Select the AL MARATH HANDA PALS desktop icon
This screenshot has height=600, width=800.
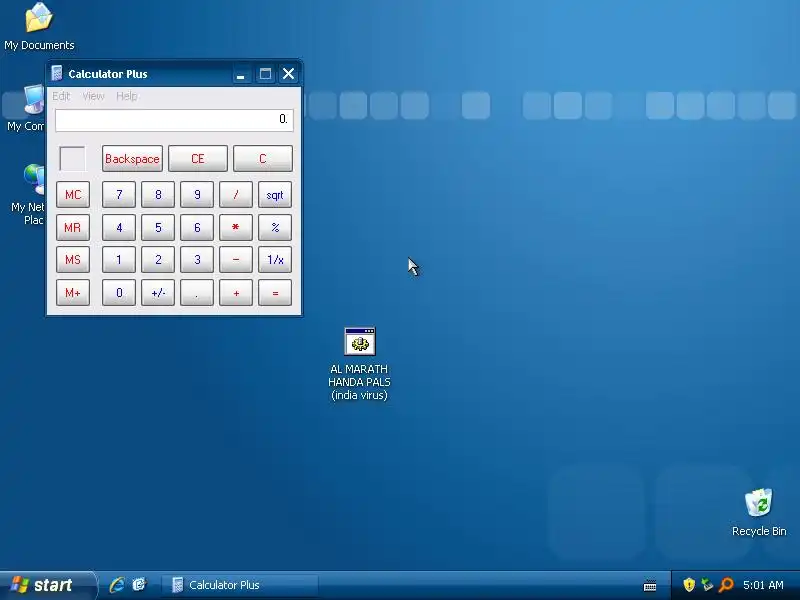click(x=360, y=364)
